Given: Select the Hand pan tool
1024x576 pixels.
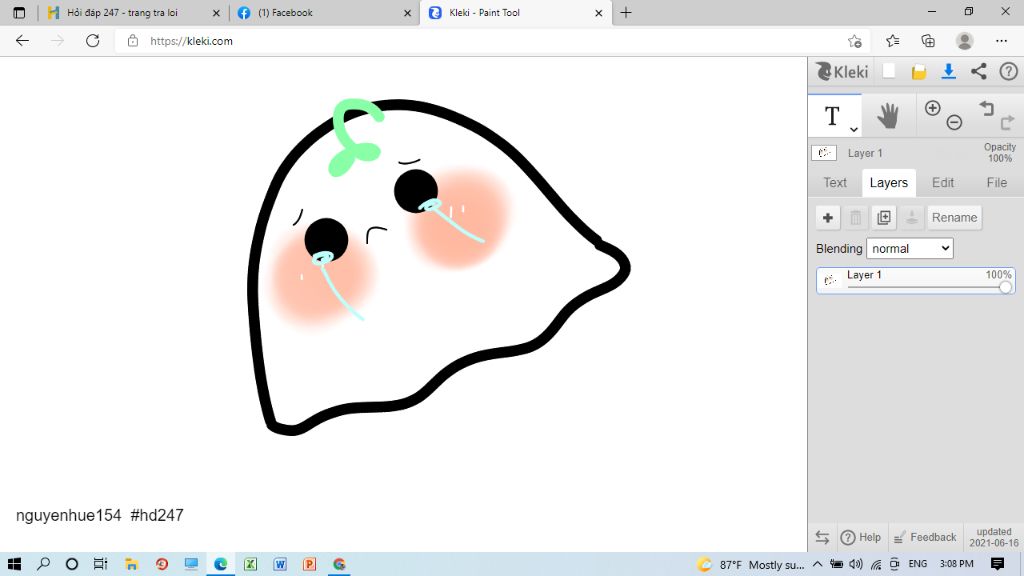Looking at the screenshot, I should click(888, 116).
